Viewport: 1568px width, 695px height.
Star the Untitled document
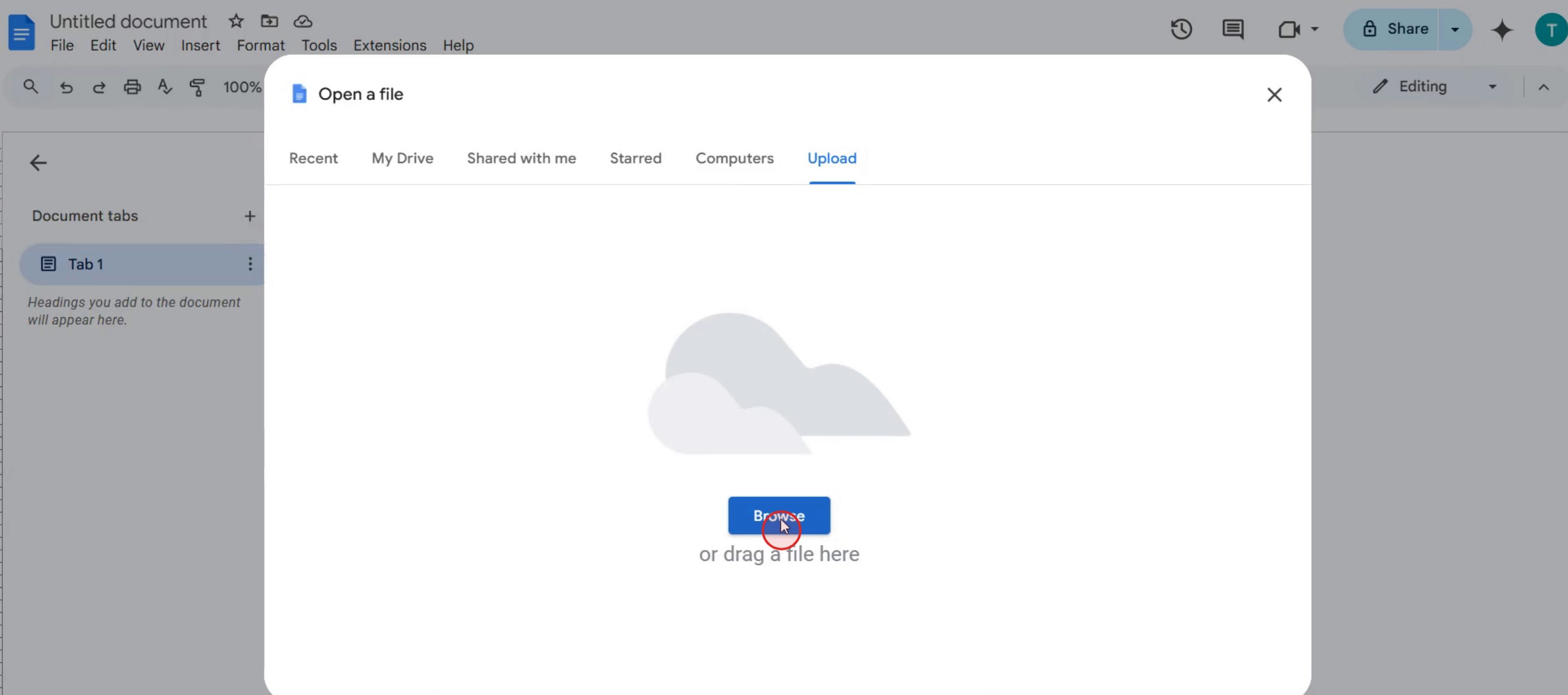coord(236,22)
